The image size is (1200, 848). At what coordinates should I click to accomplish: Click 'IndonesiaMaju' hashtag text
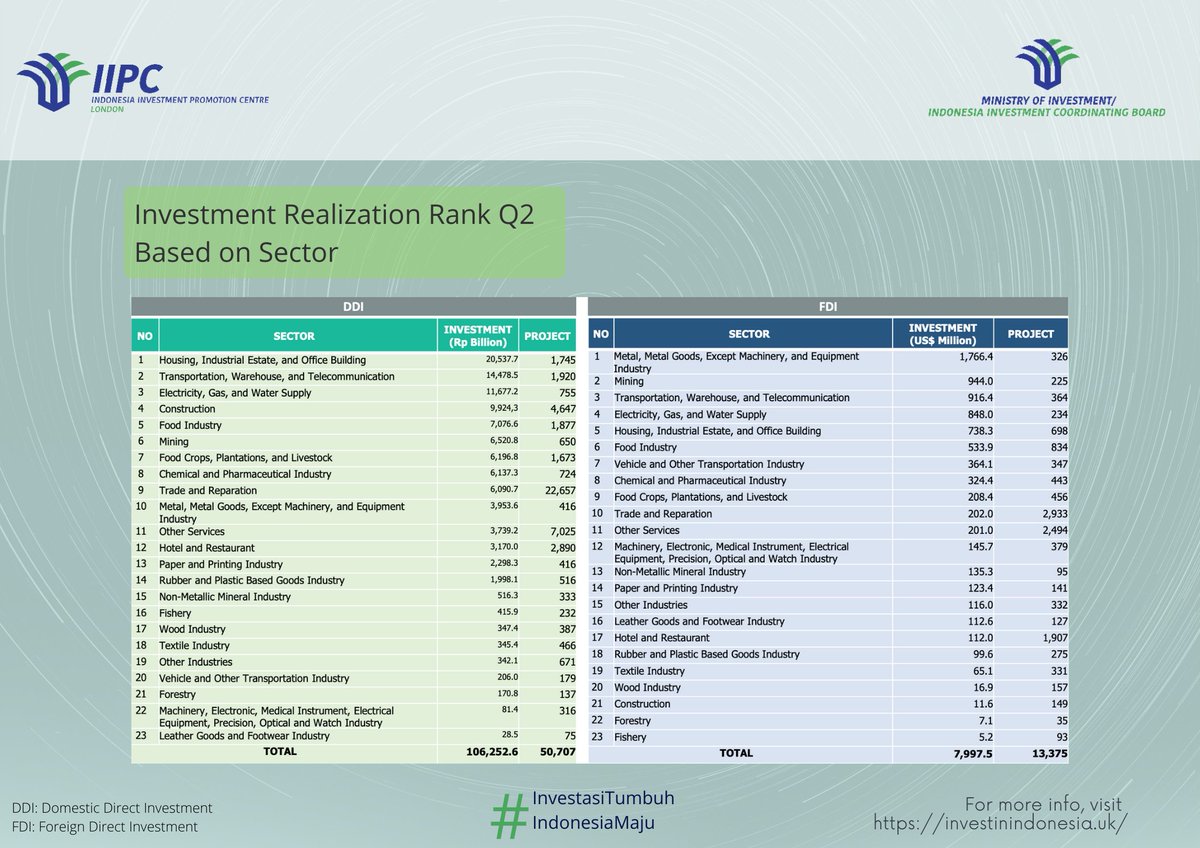pyautogui.click(x=594, y=824)
